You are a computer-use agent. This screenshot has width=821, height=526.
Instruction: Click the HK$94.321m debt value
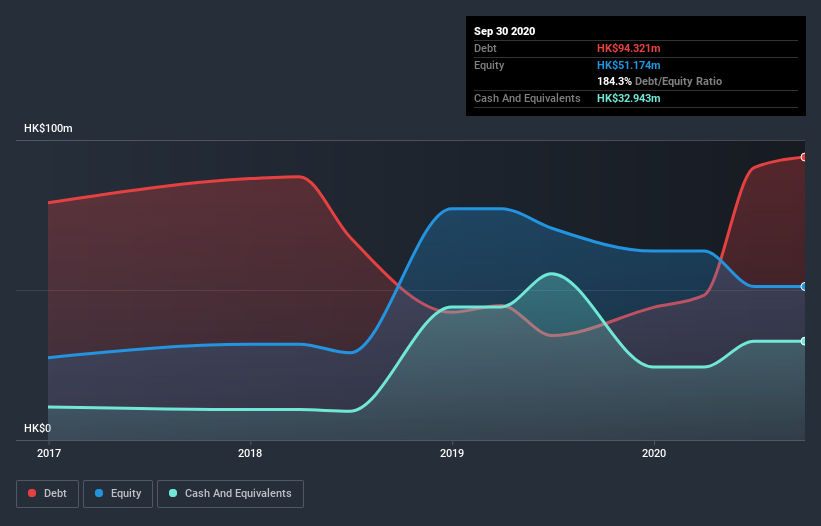[x=628, y=48]
